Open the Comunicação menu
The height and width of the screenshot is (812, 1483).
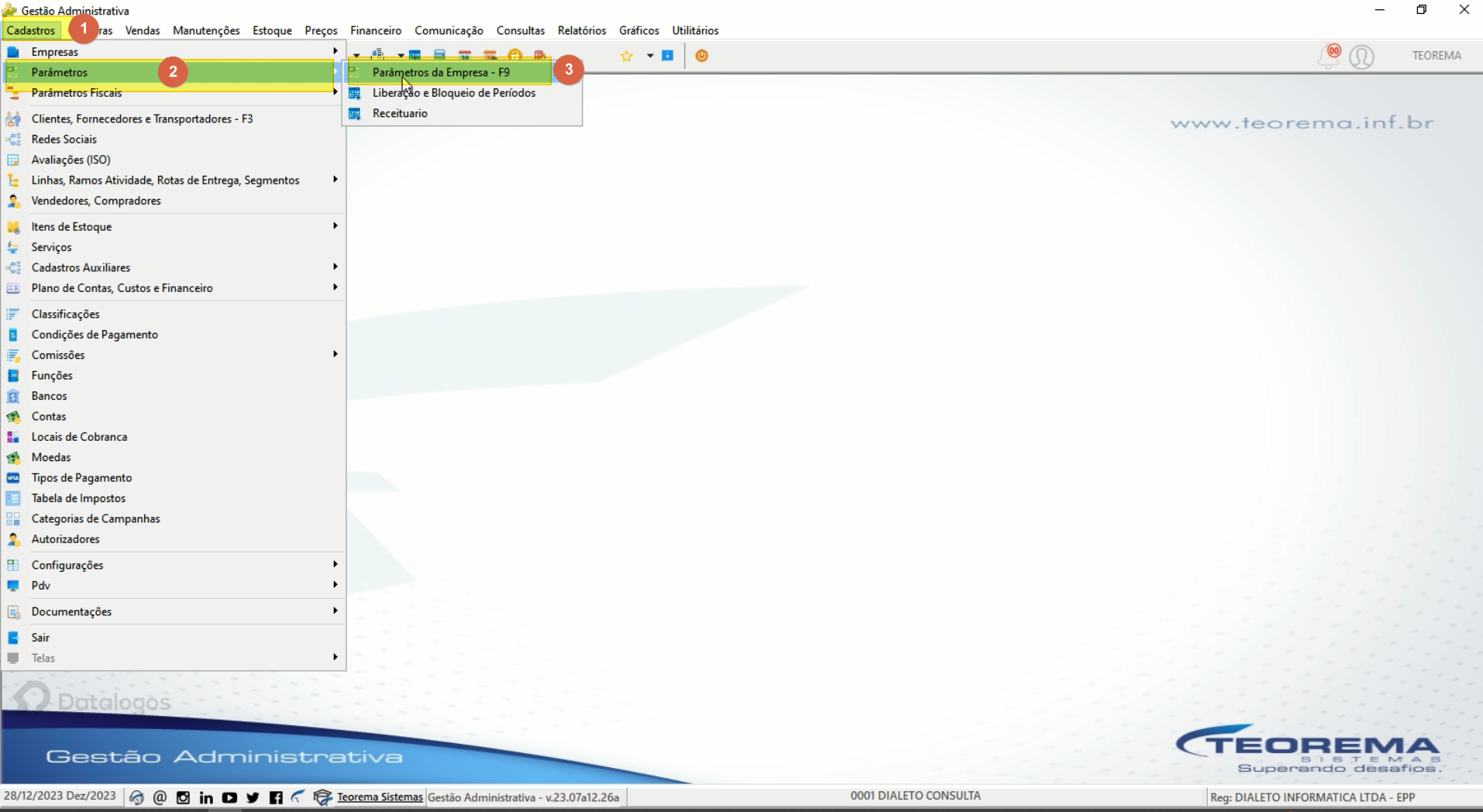coord(449,30)
